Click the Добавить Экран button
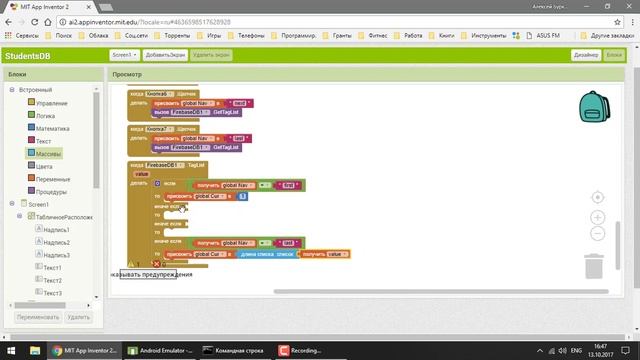Screen dimensions: 640x360 click(165, 55)
